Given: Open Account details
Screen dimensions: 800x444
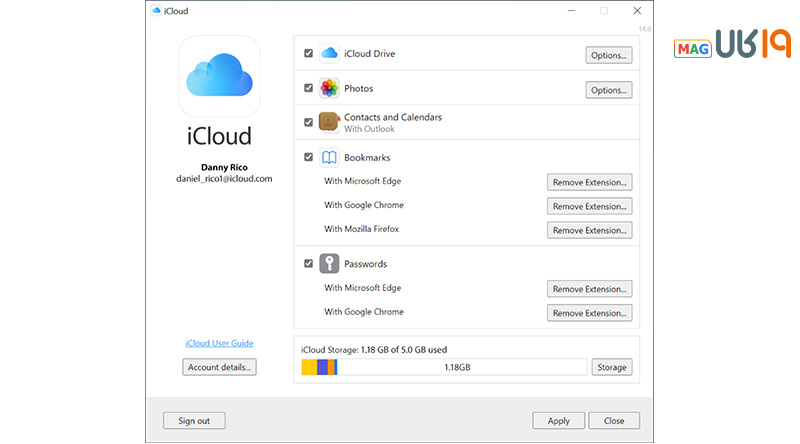Looking at the screenshot, I should point(219,367).
